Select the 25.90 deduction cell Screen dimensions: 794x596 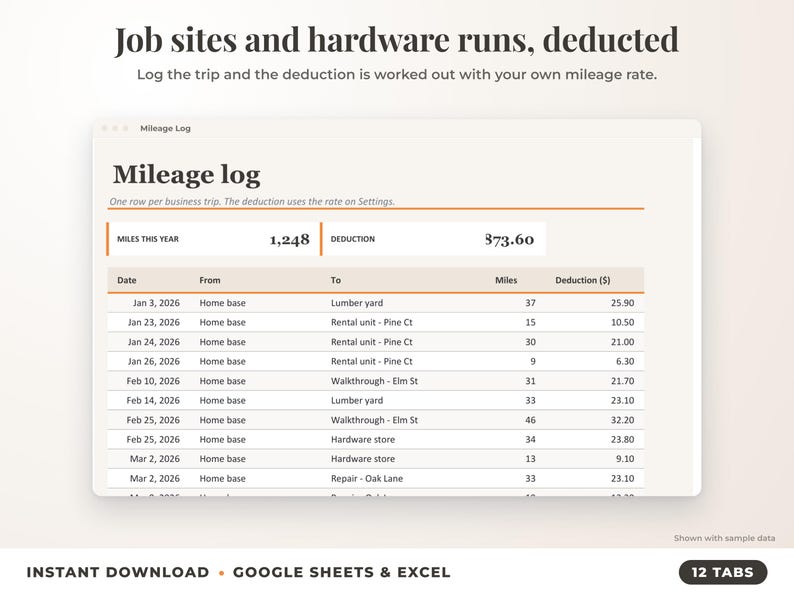(x=622, y=303)
